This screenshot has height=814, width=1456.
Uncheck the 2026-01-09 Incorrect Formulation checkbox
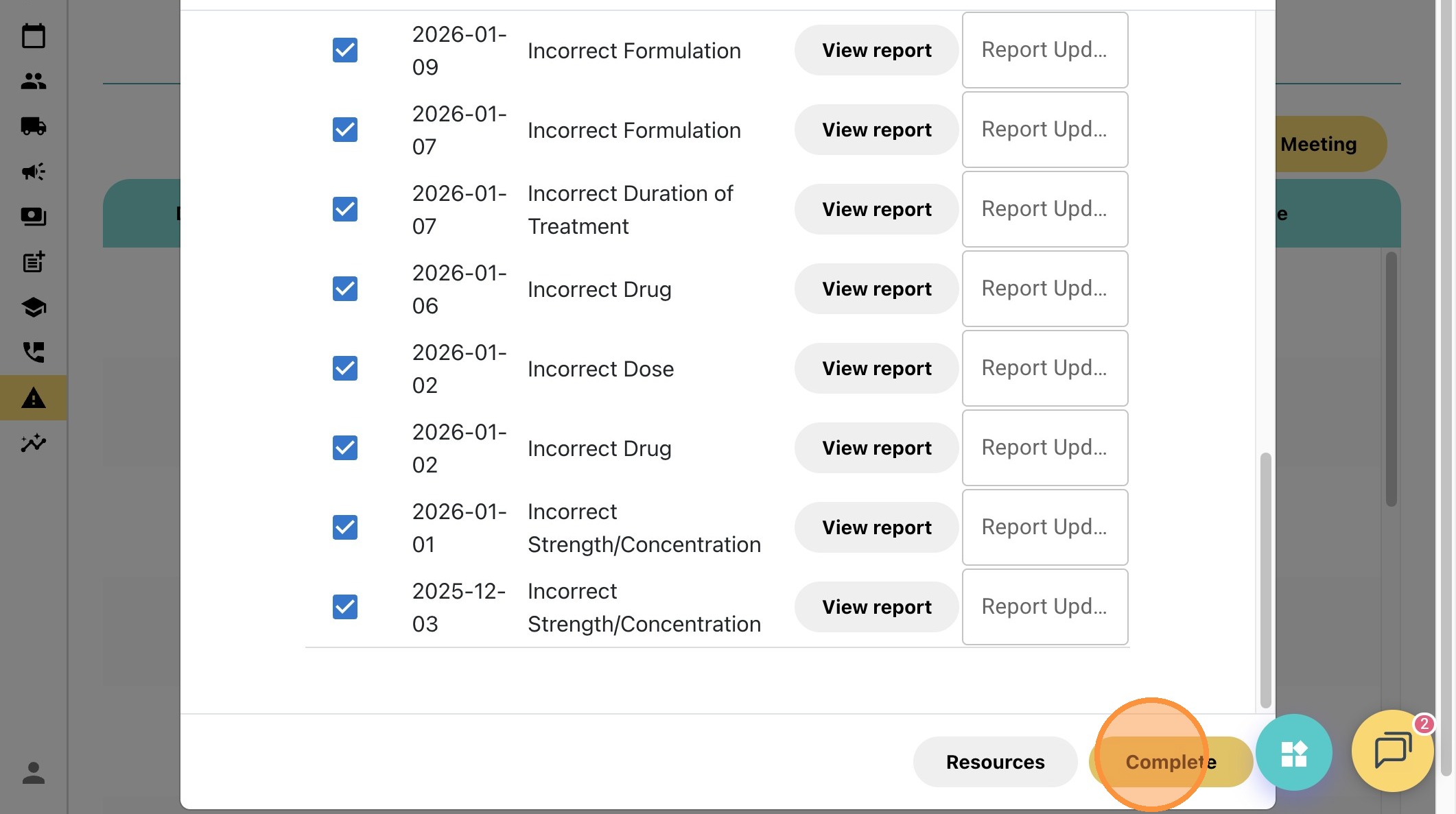click(345, 50)
